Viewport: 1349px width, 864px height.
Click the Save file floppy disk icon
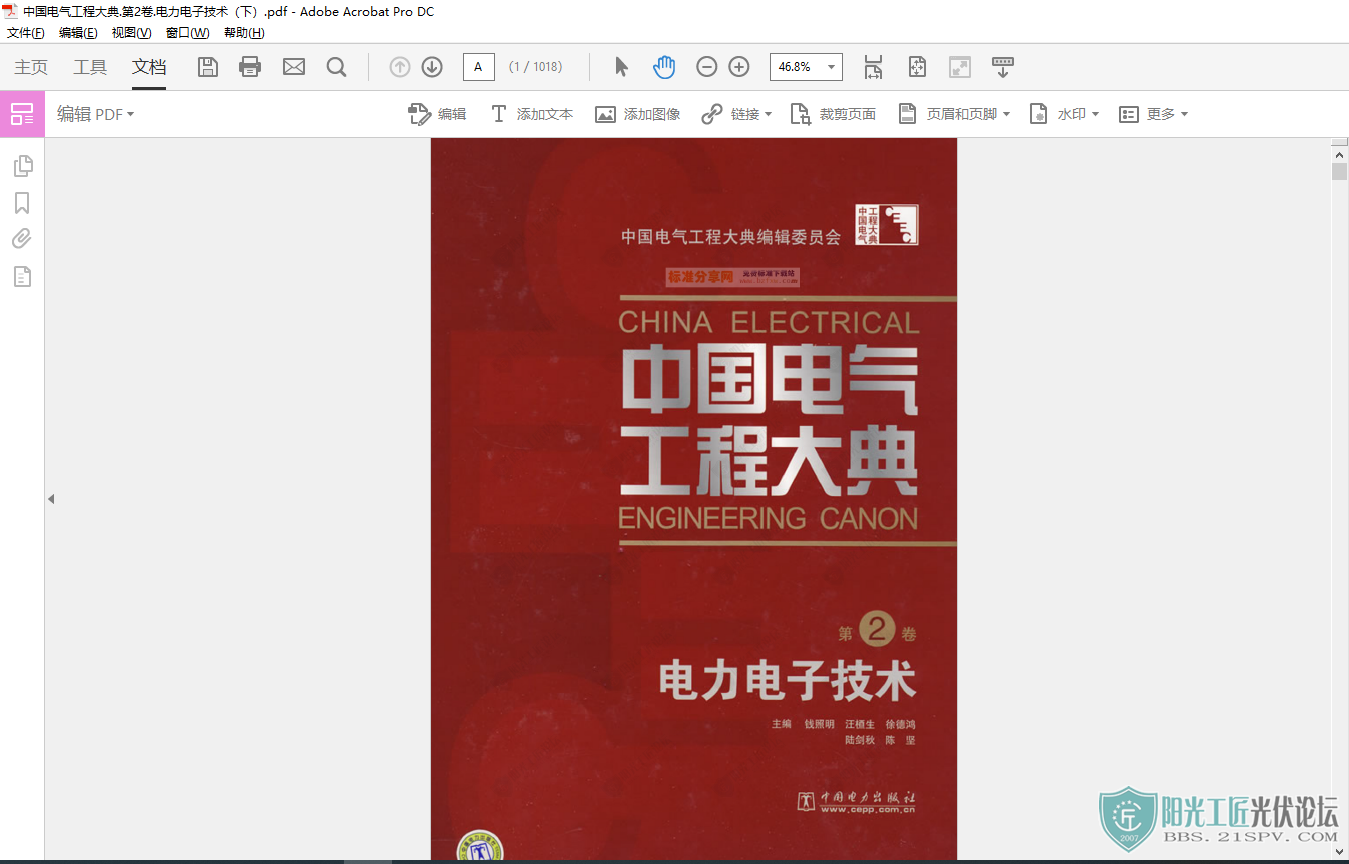207,67
